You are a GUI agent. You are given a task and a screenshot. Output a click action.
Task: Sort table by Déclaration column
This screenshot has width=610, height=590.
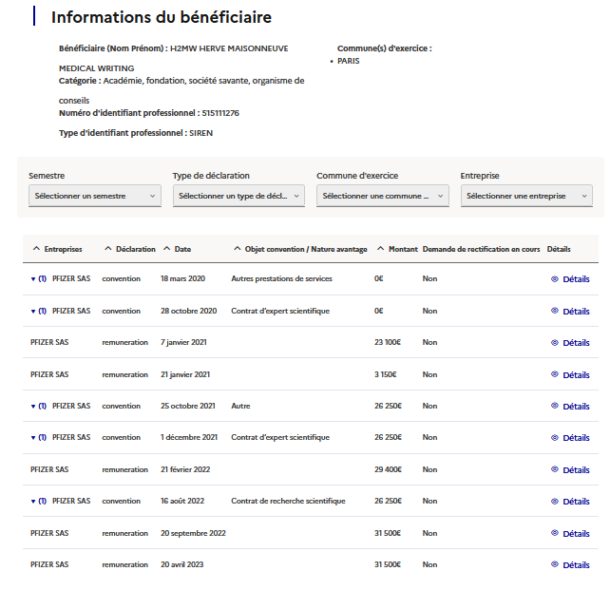click(130, 249)
